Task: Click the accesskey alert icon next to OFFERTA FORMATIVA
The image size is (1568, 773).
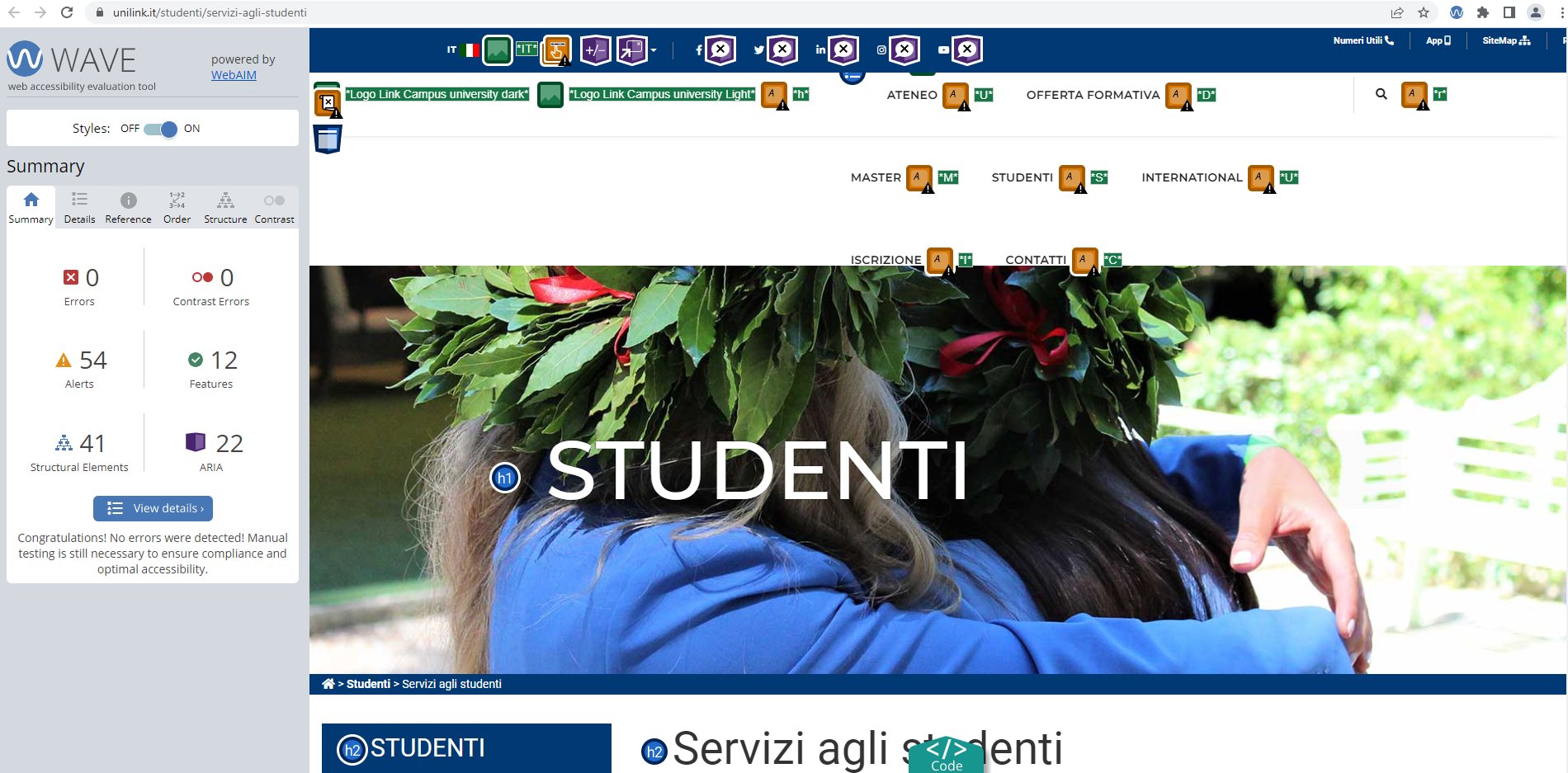Action: point(1179,96)
